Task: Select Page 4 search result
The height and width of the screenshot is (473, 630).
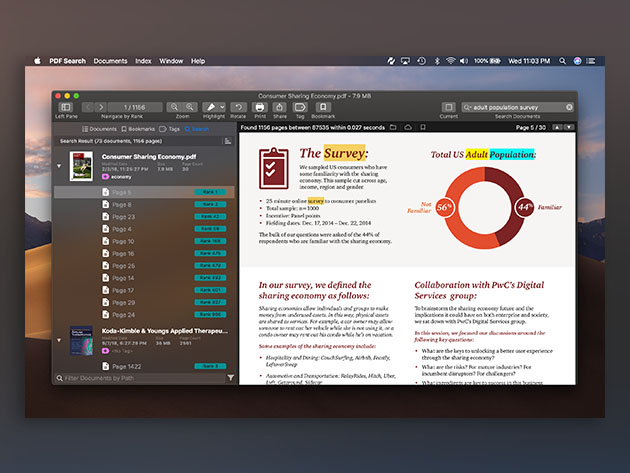Action: click(x=144, y=229)
